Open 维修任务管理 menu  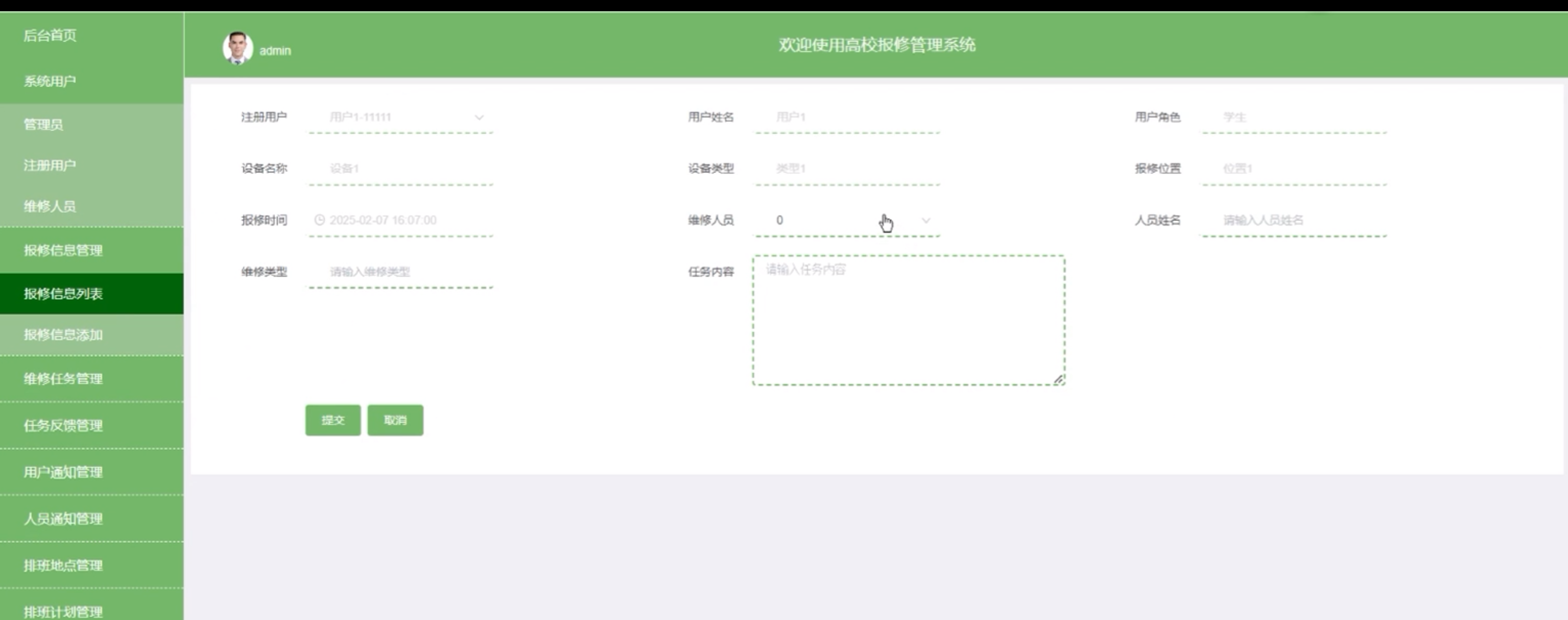[63, 378]
